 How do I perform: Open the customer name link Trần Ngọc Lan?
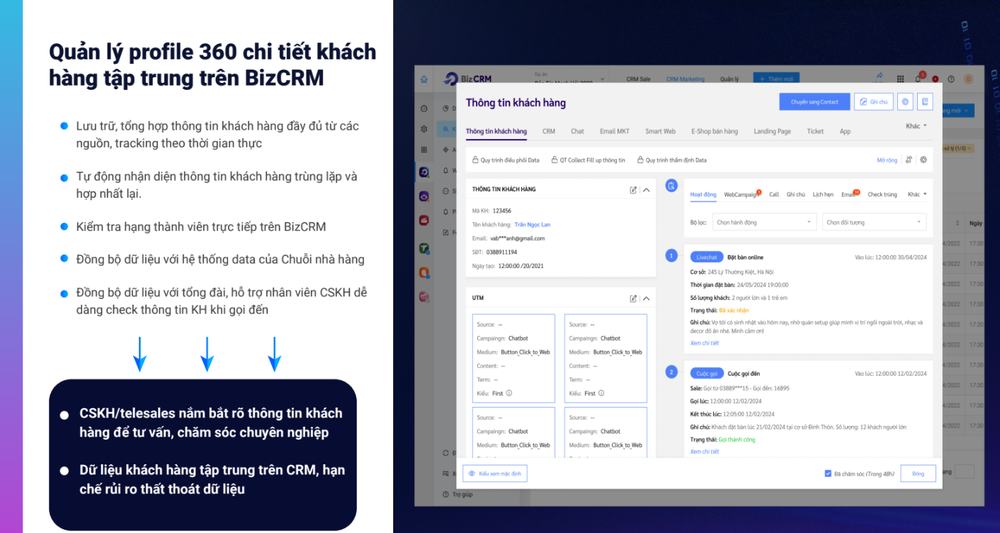click(532, 224)
